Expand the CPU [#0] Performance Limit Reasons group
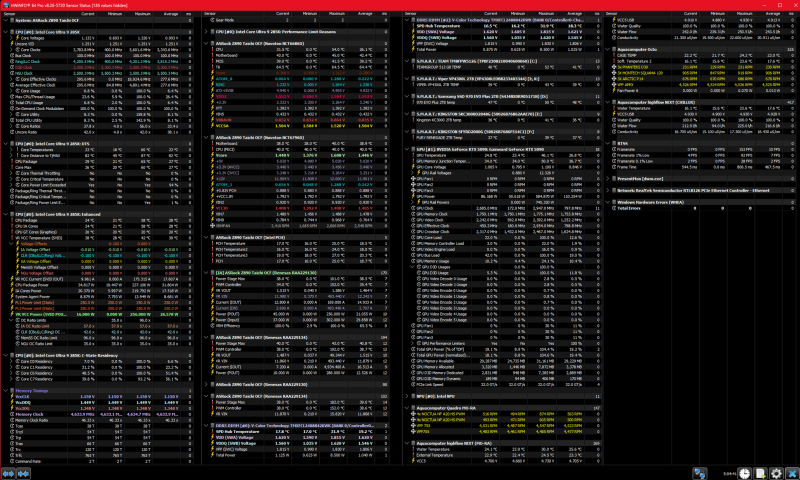The image size is (800, 480). (206, 32)
